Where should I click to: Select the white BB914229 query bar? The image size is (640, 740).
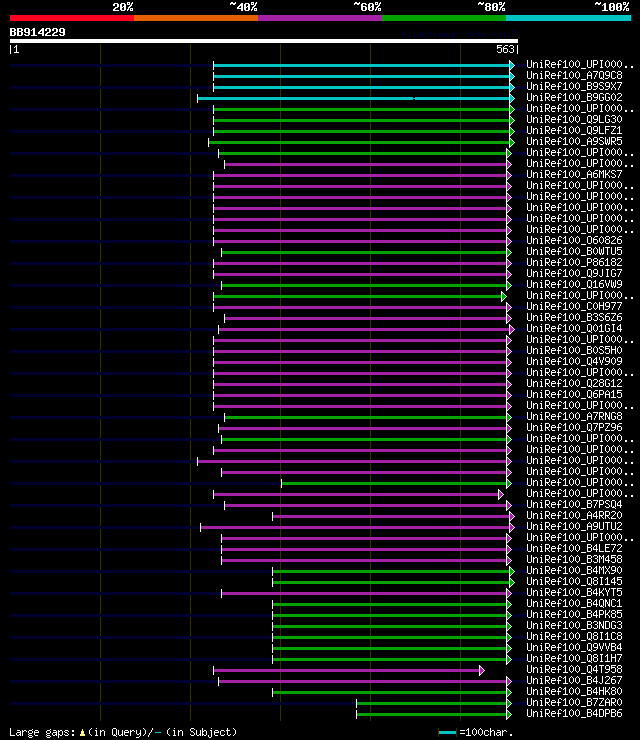pos(264,41)
